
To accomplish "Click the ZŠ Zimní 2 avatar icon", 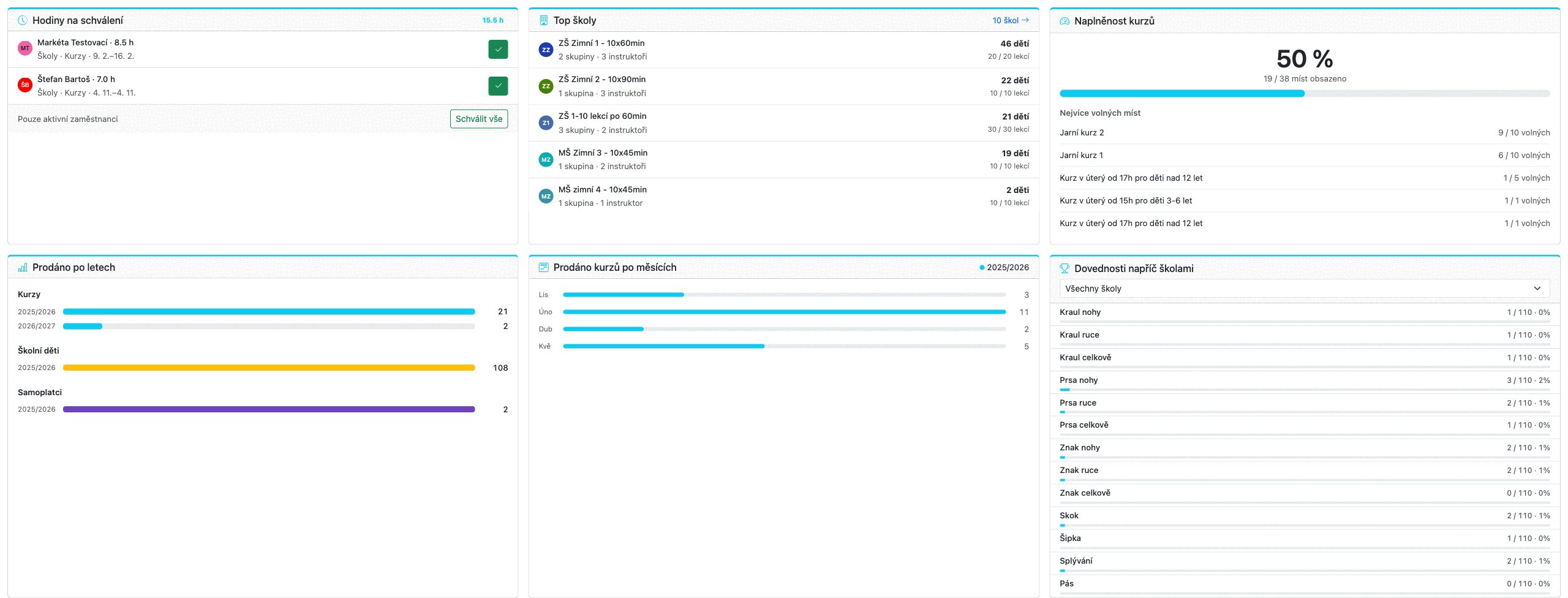I will (x=546, y=86).
